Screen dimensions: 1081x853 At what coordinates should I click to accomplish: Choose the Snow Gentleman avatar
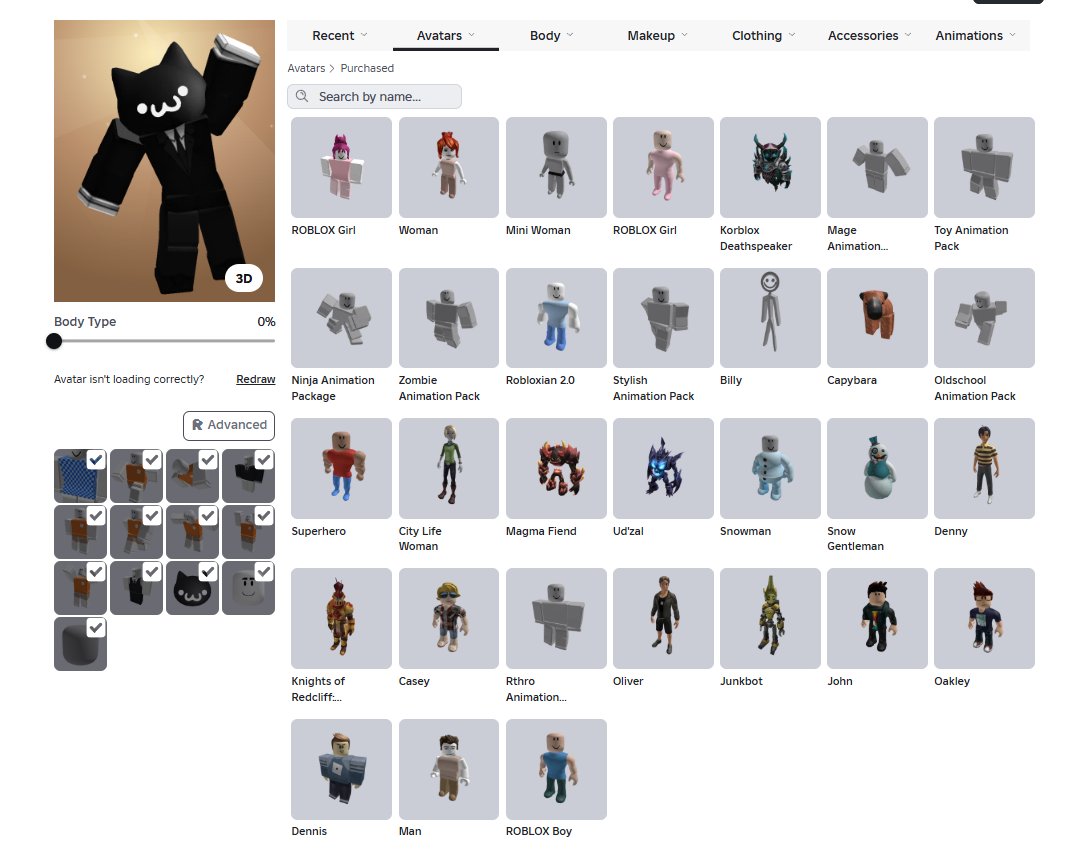877,468
